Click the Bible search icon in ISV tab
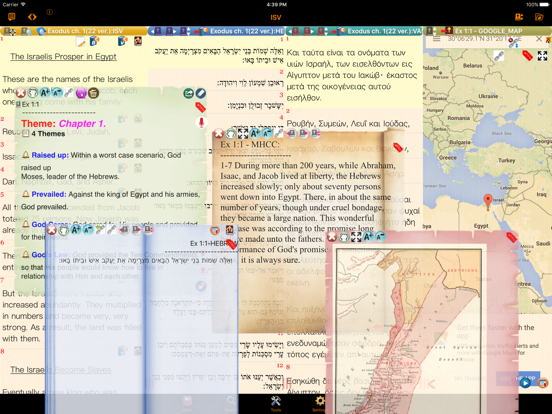 (x=26, y=31)
